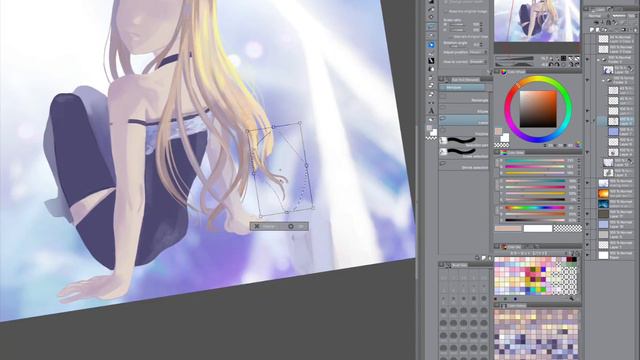Choose the Polyline selection sub tool
Screen dimensions: 640x360
pyautogui.click(x=464, y=132)
